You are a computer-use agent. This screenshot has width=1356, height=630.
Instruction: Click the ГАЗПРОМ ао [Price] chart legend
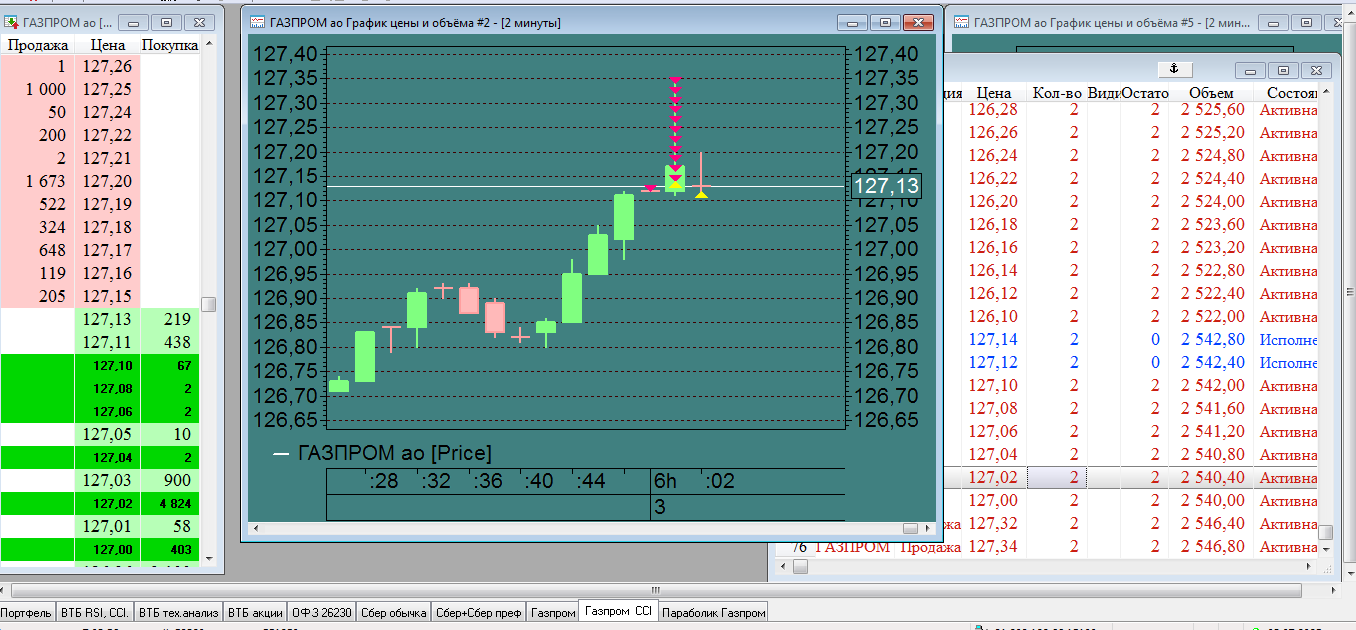tap(383, 453)
